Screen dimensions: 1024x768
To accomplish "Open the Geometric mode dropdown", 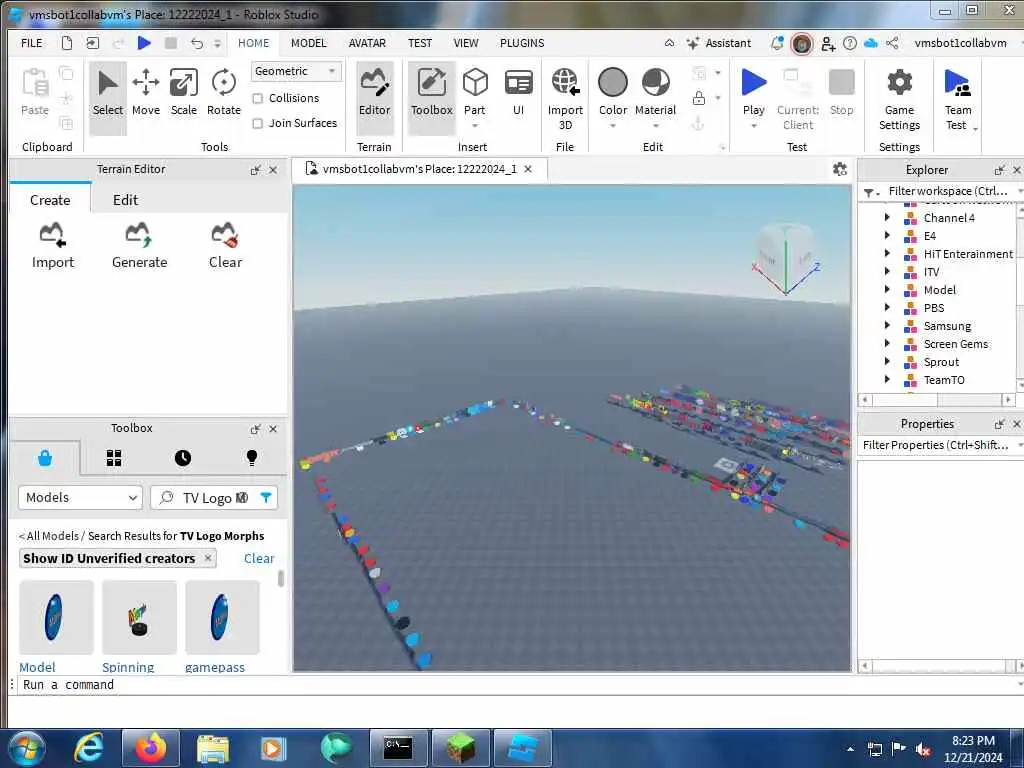I will coord(296,71).
